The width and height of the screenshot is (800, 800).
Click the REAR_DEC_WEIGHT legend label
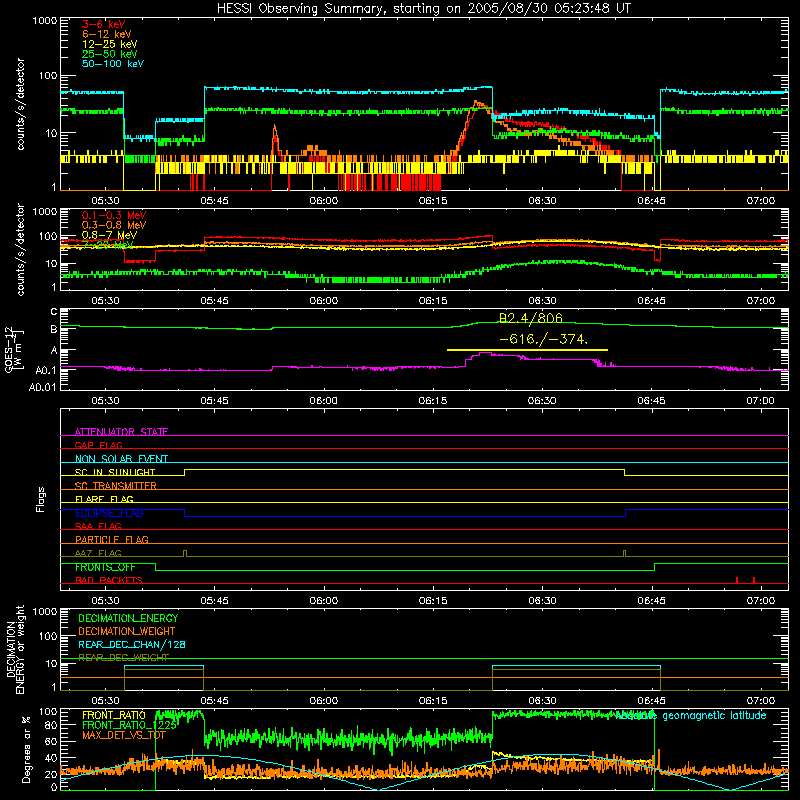[x=123, y=658]
